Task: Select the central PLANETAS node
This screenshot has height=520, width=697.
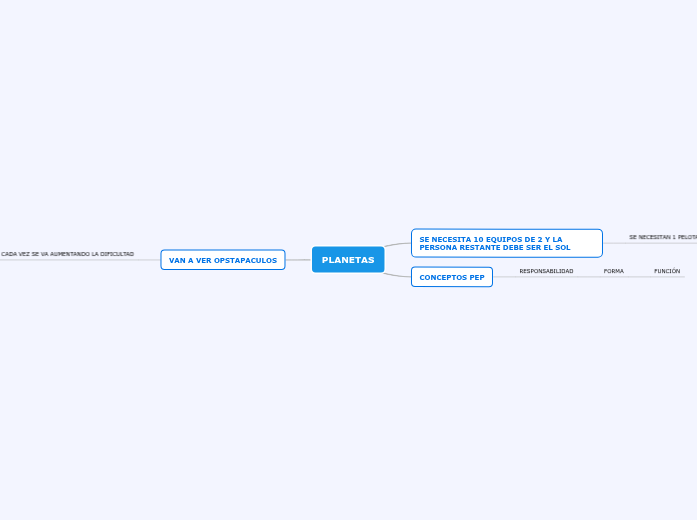Action: coord(348,260)
